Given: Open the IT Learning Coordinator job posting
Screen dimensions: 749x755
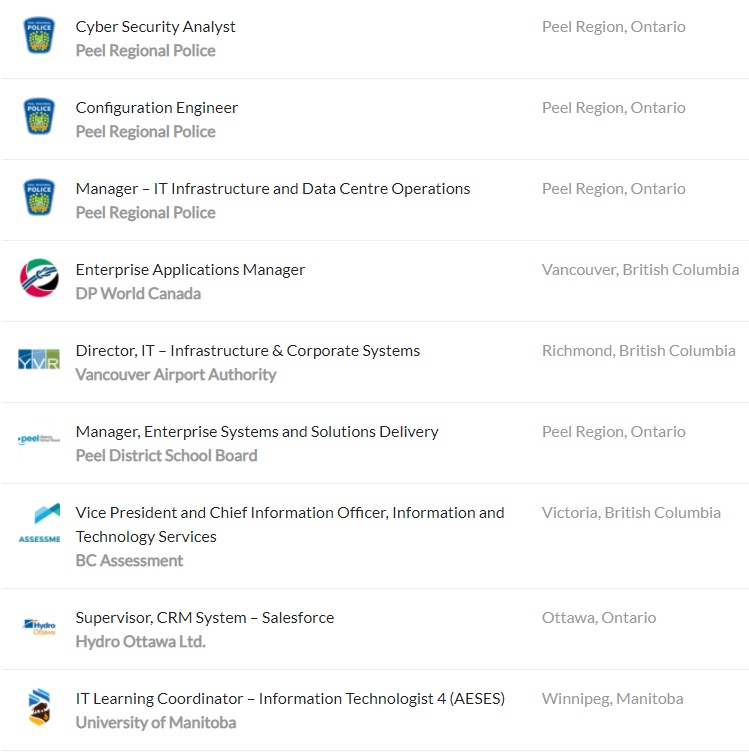Looking at the screenshot, I should point(290,699).
